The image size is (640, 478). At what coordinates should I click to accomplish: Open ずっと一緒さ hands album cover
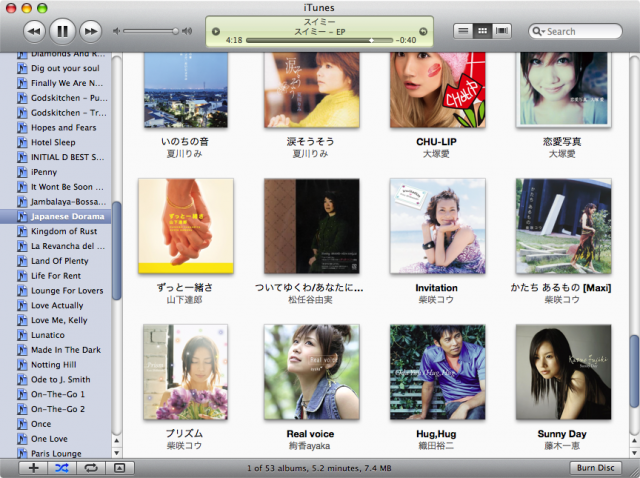186,226
